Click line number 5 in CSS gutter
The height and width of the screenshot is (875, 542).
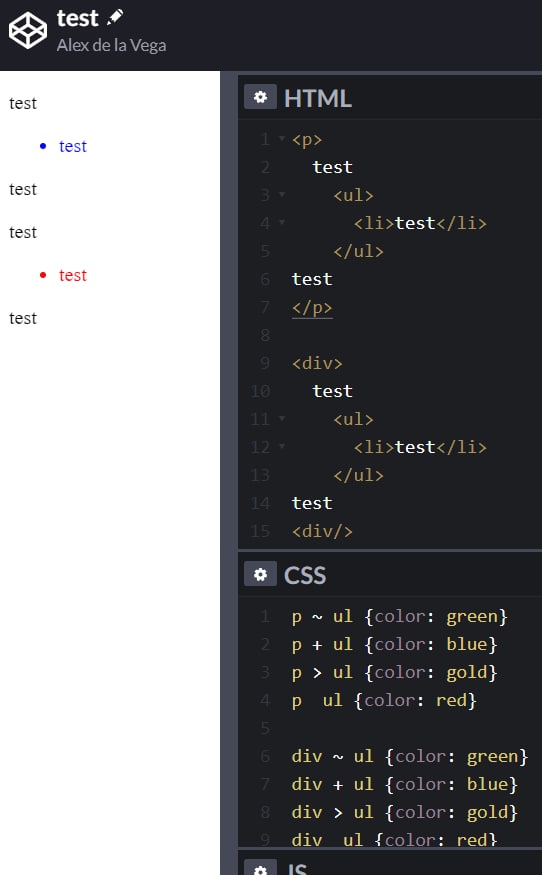265,729
